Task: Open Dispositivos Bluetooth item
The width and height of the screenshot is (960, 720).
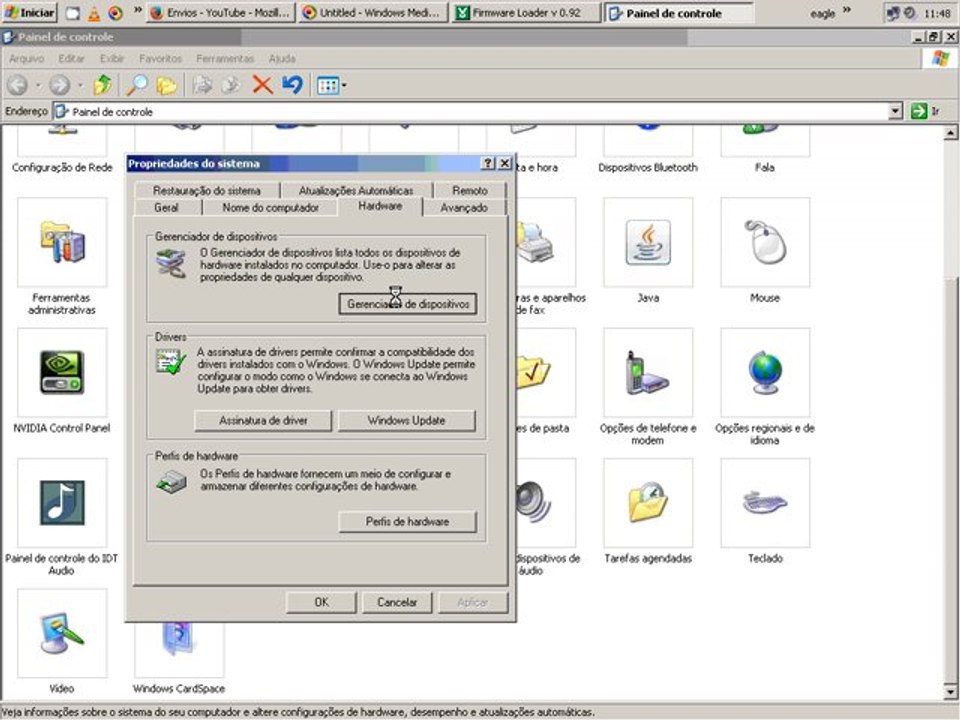Action: tap(648, 167)
